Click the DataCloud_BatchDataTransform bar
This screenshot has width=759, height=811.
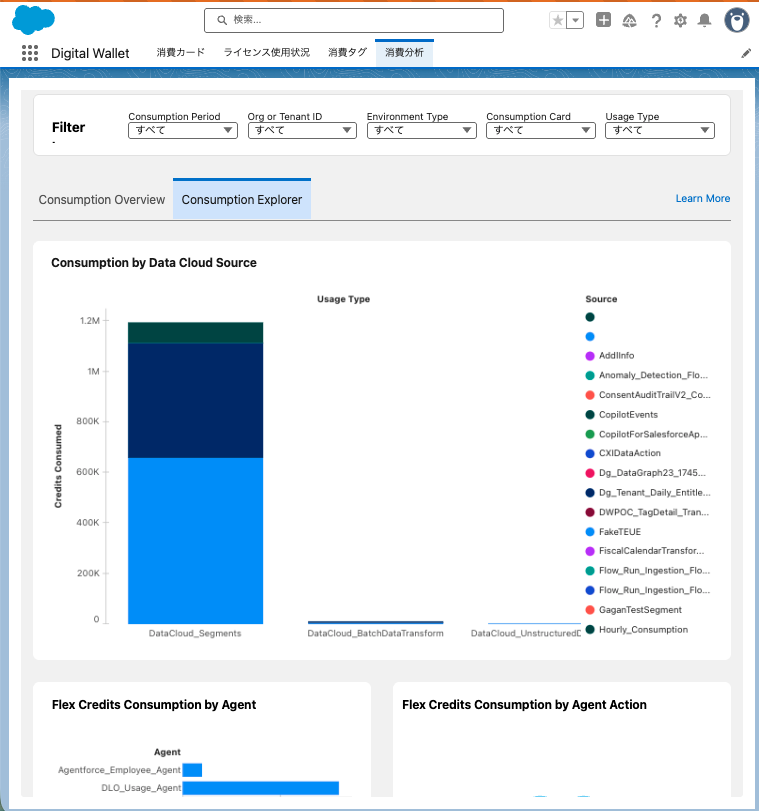376,622
